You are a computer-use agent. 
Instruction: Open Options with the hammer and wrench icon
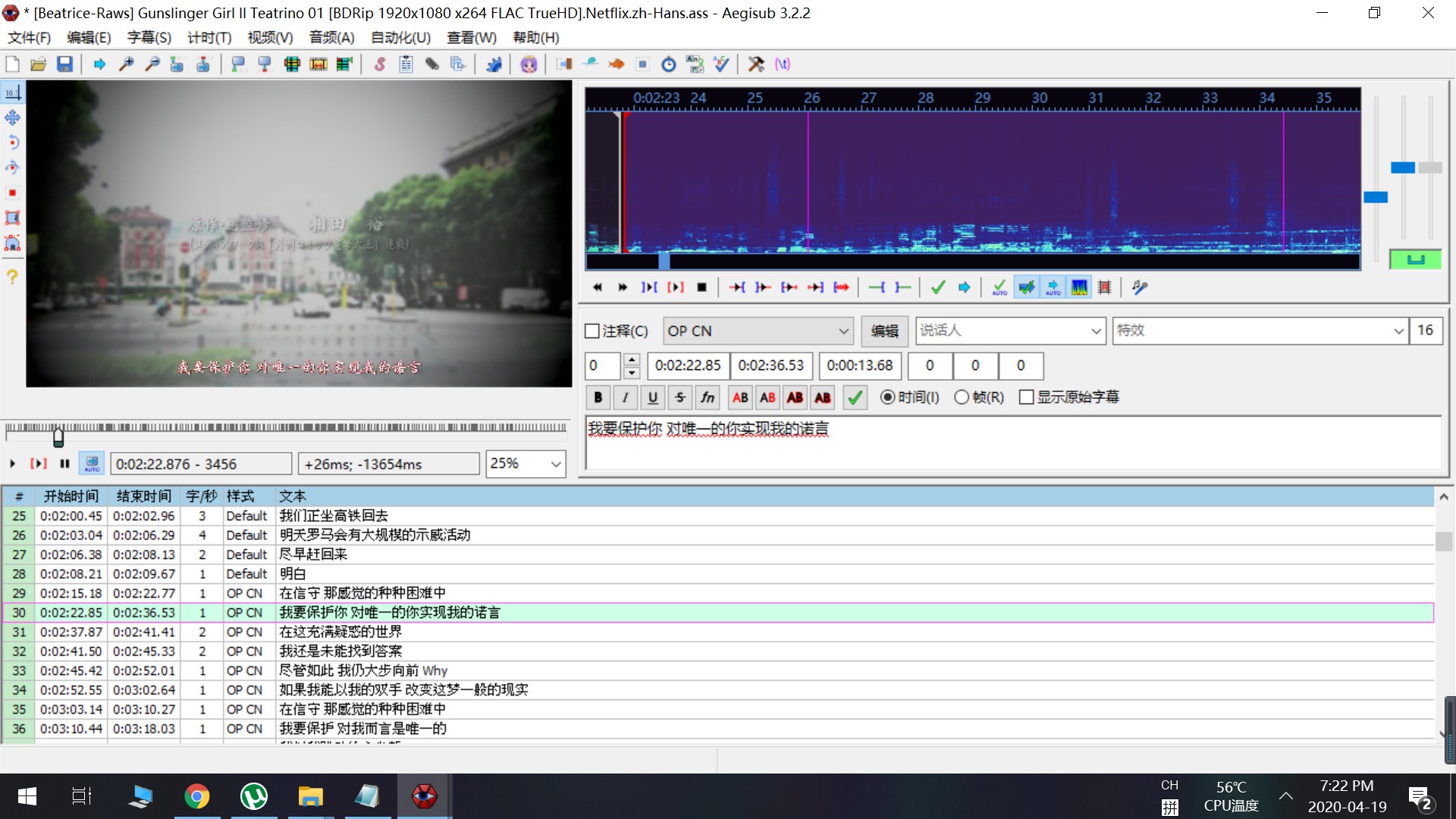point(756,64)
